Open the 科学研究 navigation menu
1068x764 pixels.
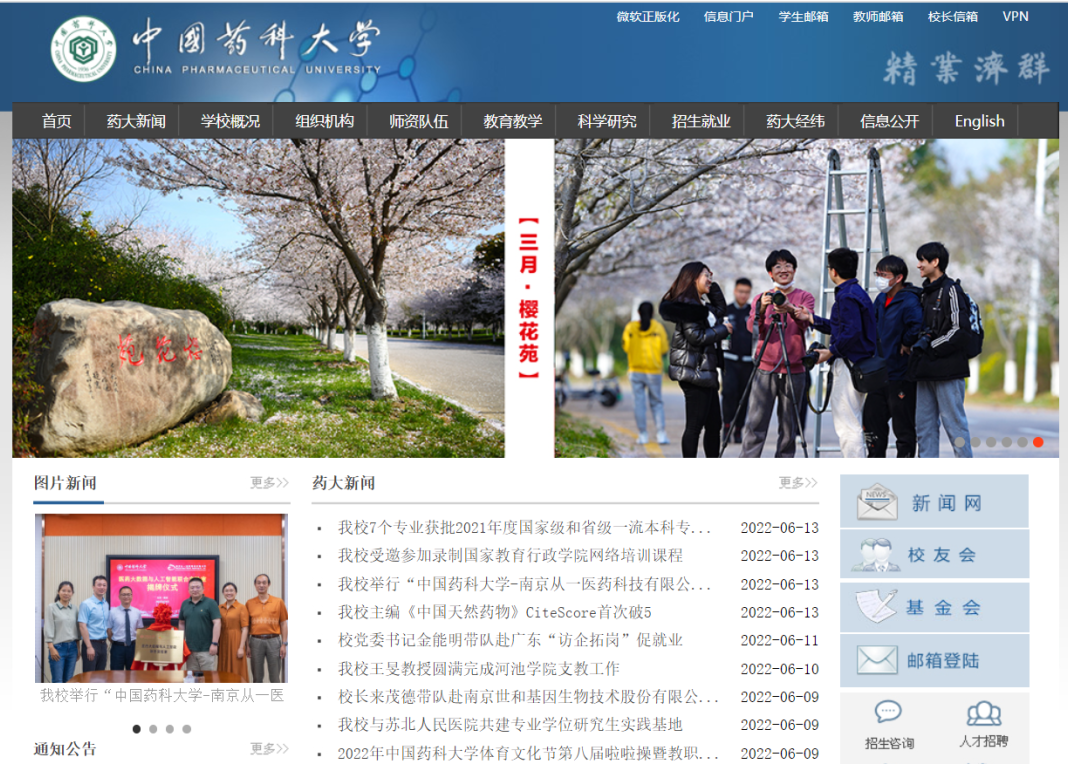click(607, 121)
